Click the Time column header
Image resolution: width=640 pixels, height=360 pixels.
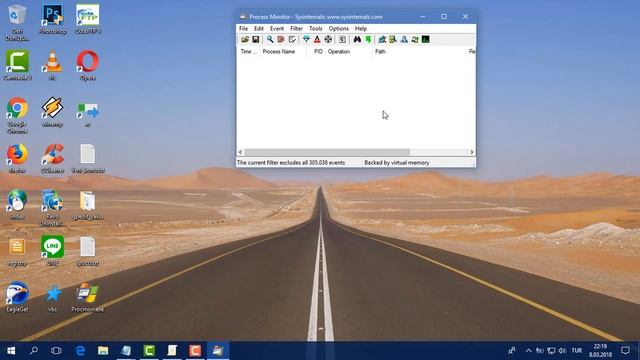249,51
